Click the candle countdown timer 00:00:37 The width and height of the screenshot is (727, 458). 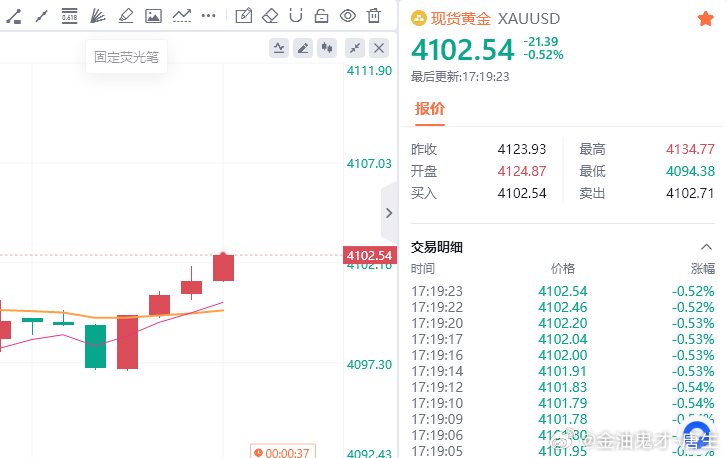pos(283,452)
